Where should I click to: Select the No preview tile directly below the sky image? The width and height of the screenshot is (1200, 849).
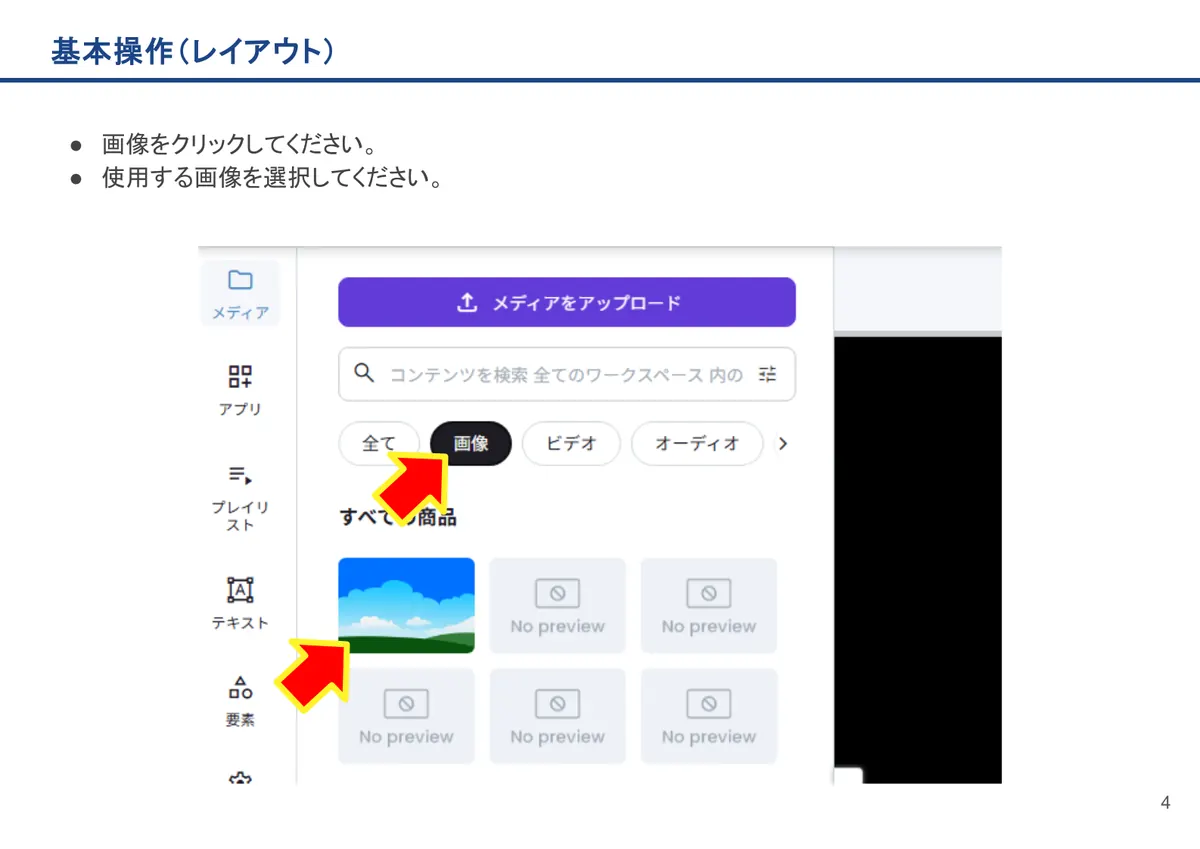point(406,716)
